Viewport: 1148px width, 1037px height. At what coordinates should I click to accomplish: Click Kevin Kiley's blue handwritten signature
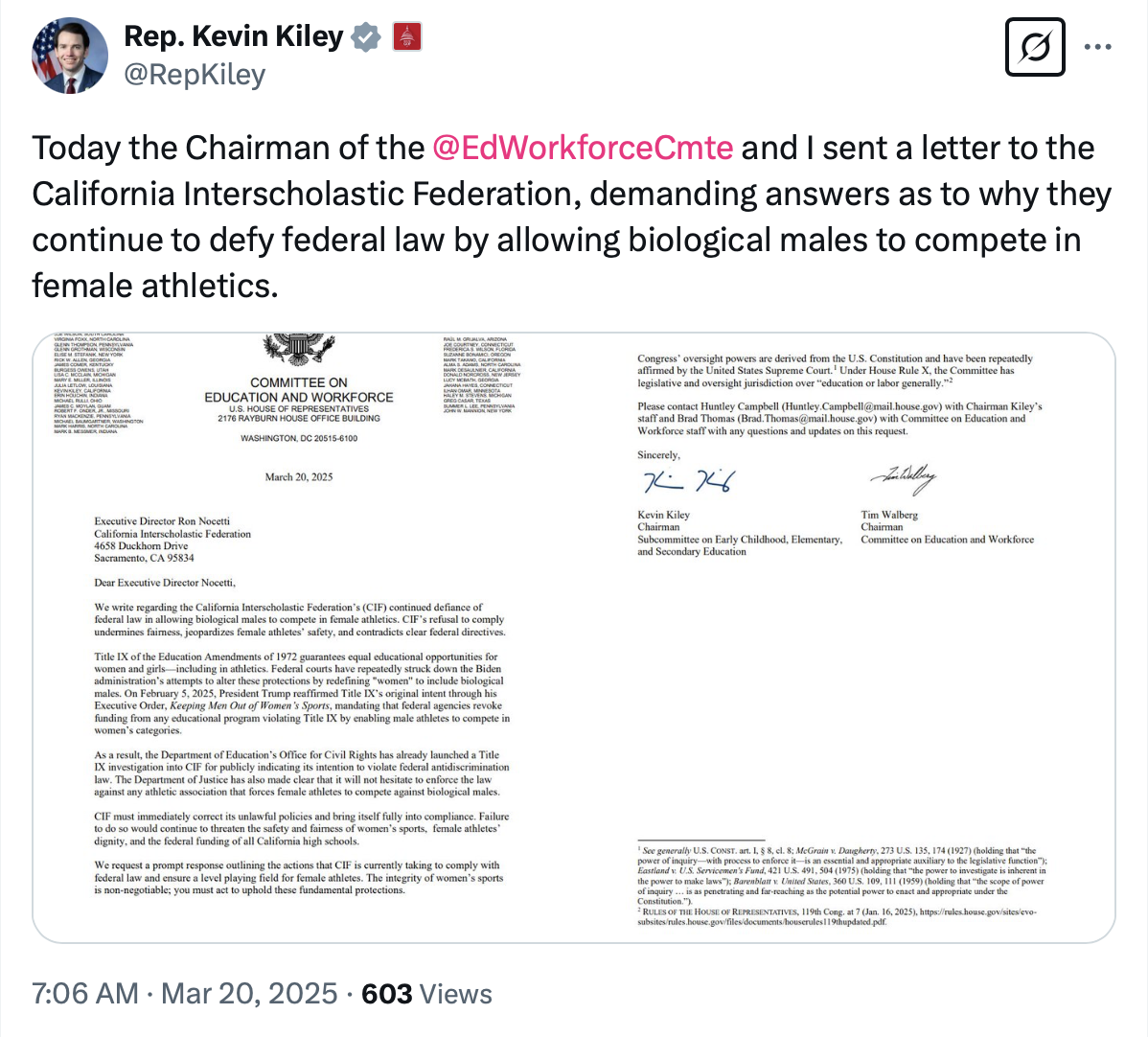[x=687, y=482]
